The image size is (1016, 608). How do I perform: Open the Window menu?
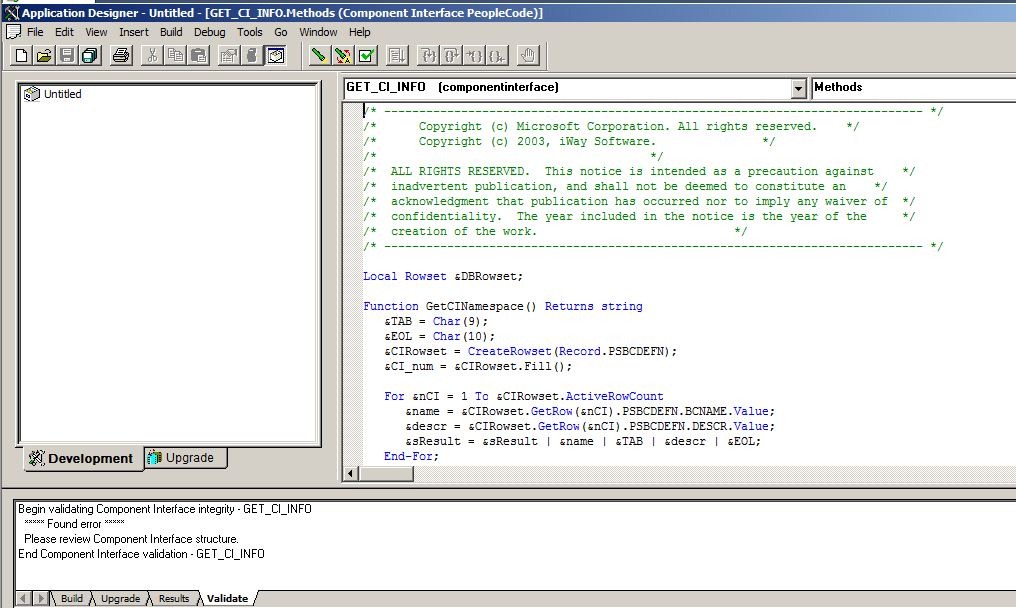coord(318,32)
